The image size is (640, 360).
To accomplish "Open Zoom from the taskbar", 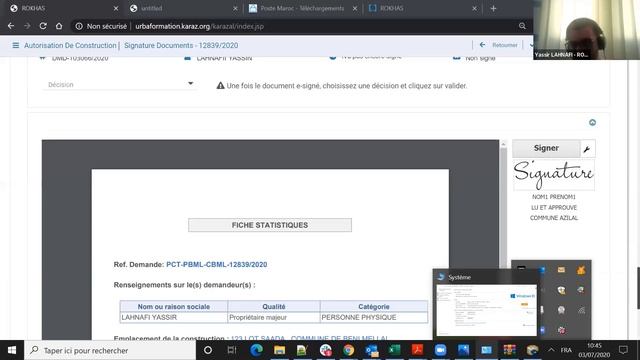I will pos(440,350).
